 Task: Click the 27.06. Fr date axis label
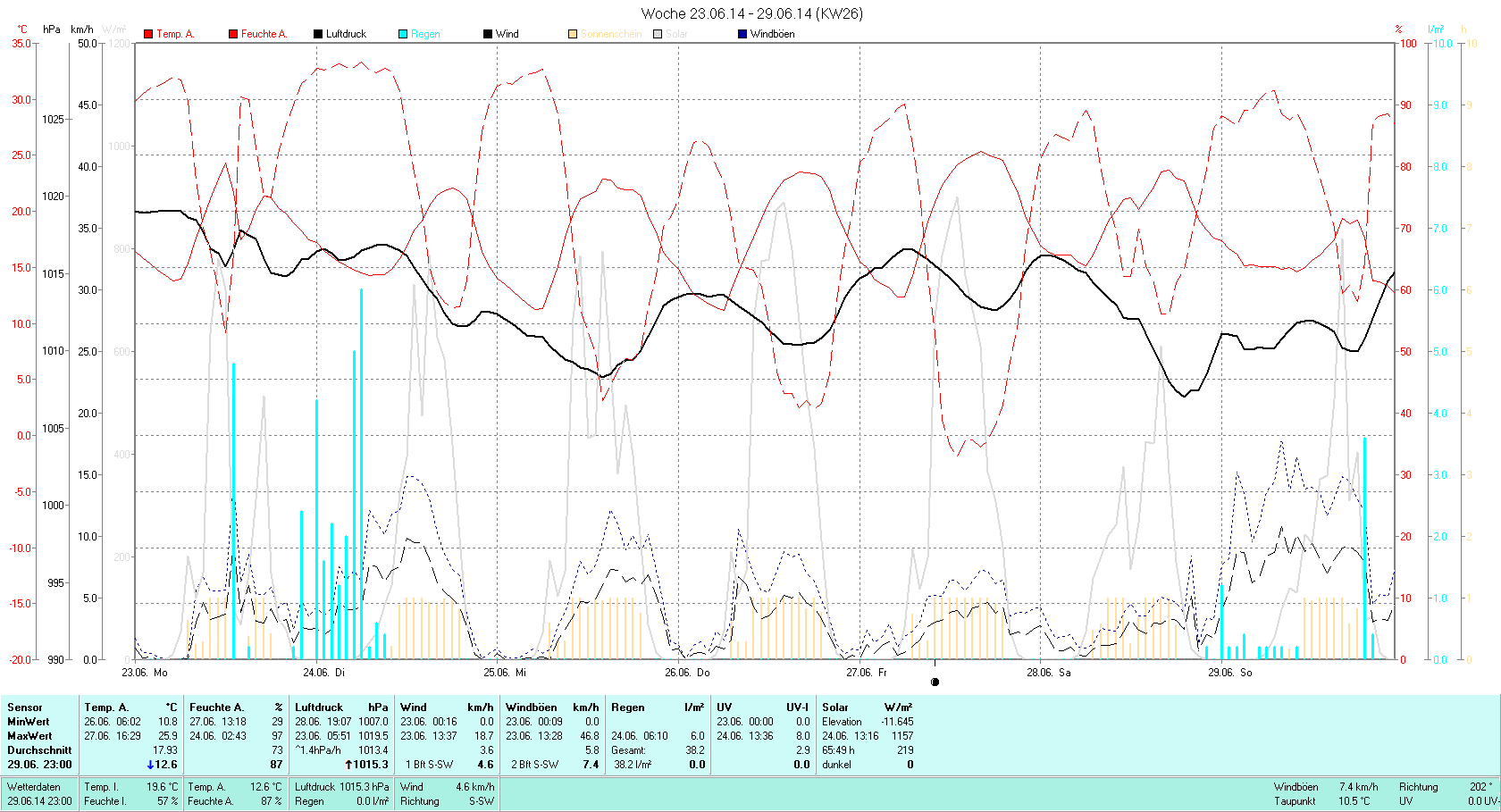coord(867,673)
